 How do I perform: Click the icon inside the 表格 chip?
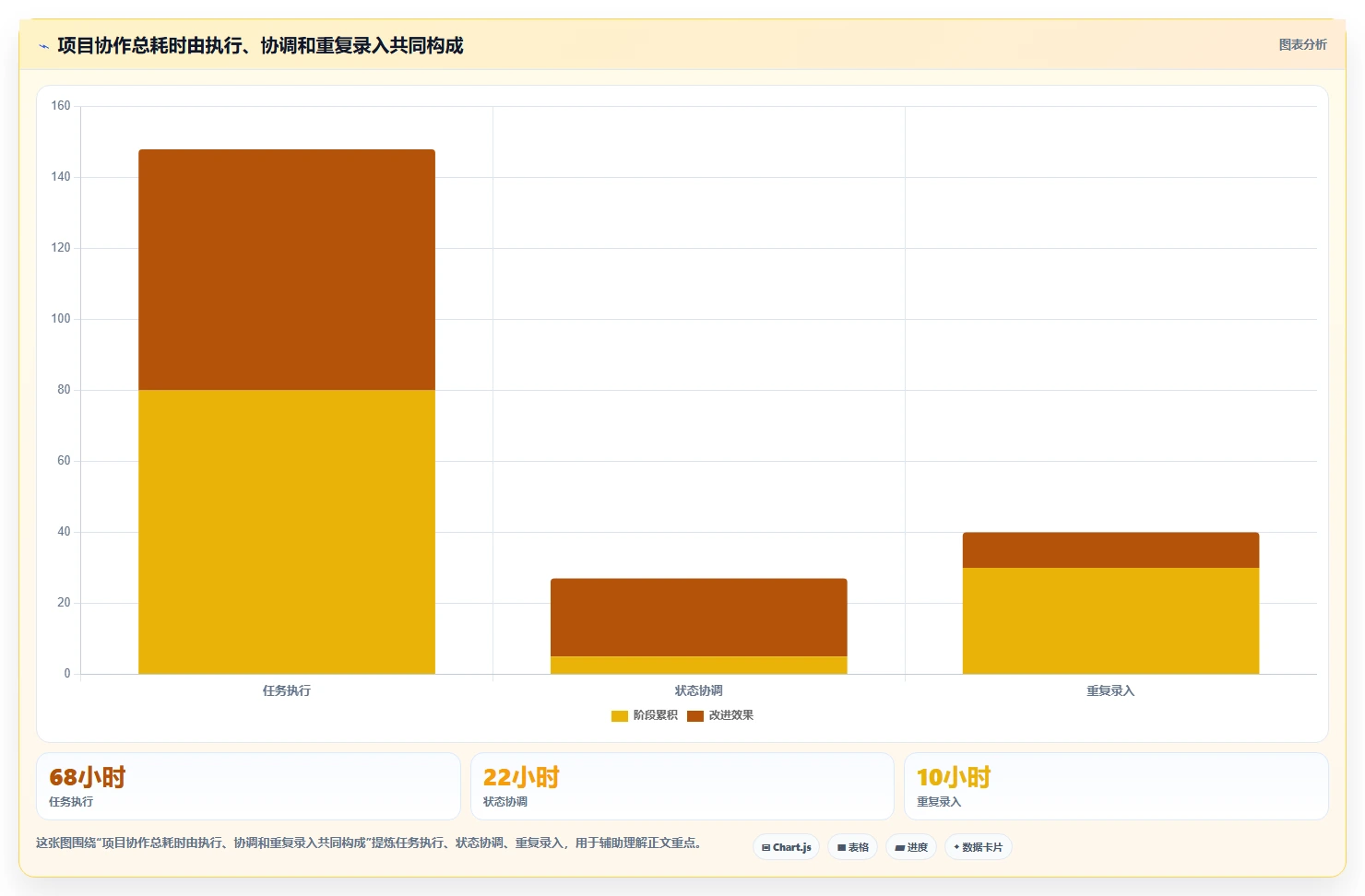841,847
